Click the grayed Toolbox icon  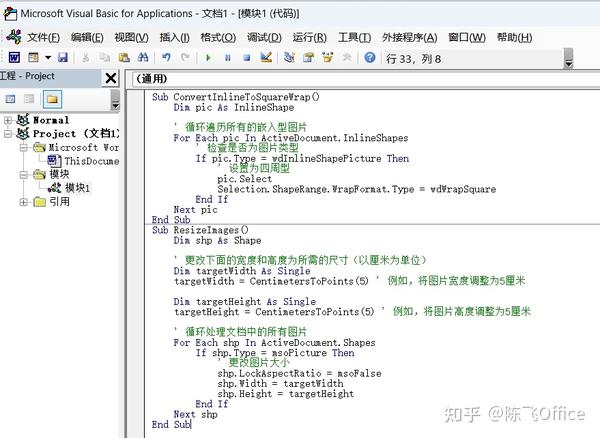(347, 58)
